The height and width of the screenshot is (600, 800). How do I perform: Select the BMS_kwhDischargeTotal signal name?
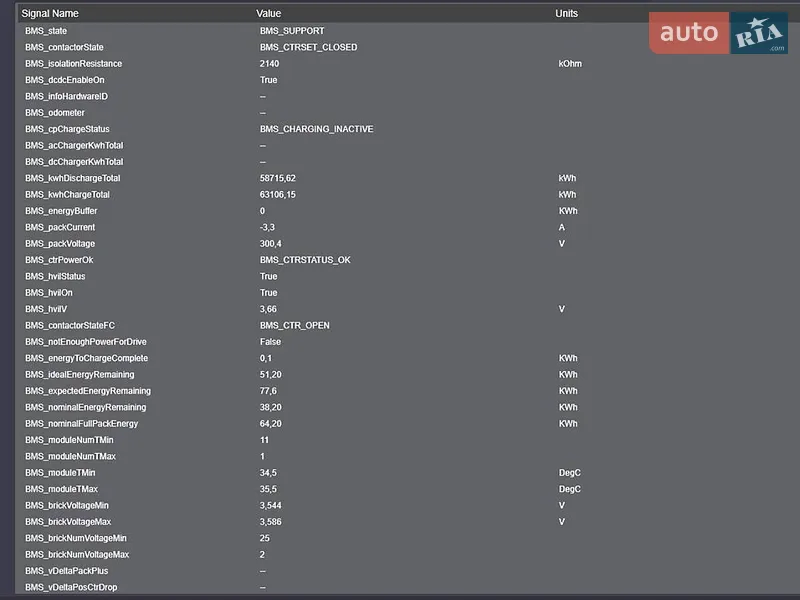(72, 178)
